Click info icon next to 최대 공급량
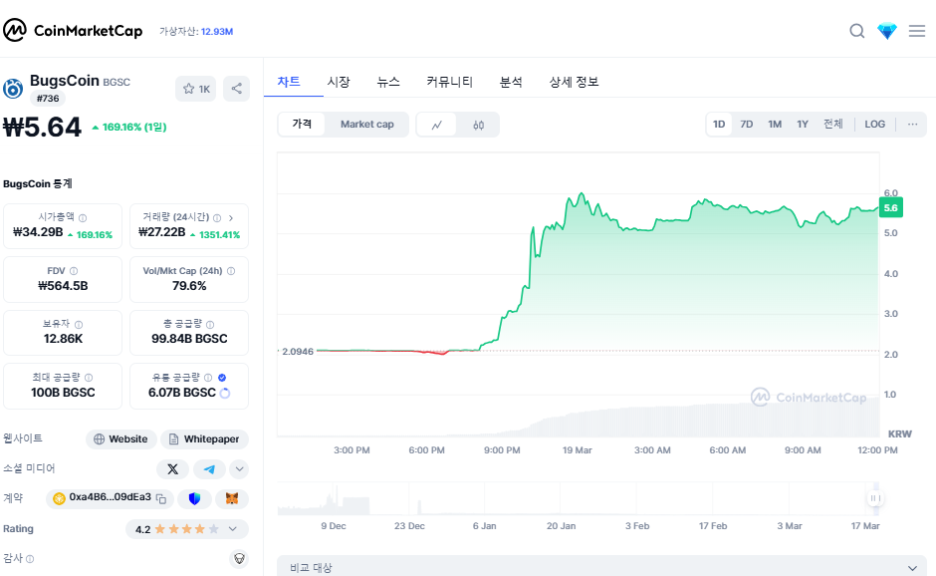 89,377
